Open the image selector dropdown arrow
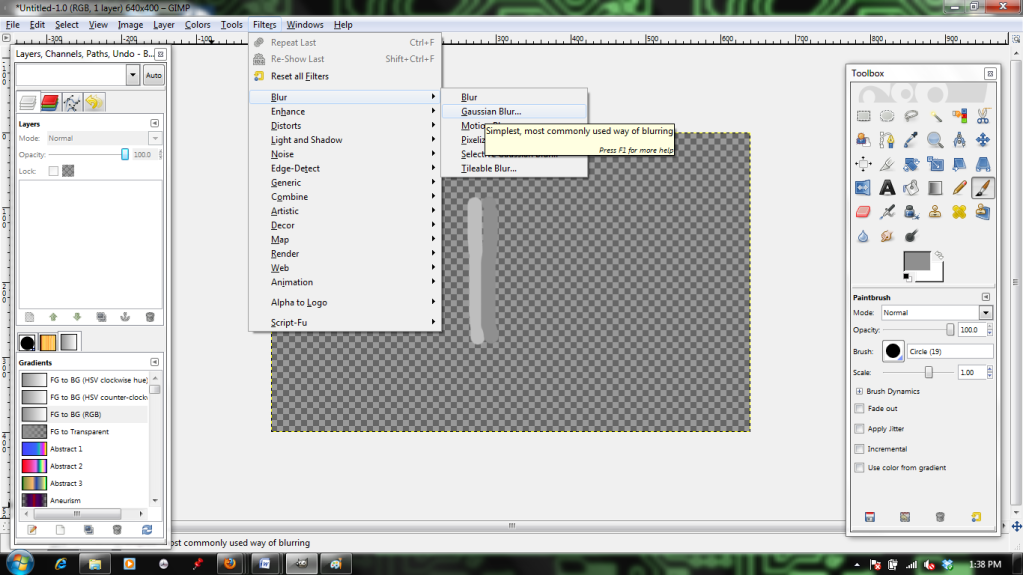 pos(132,75)
